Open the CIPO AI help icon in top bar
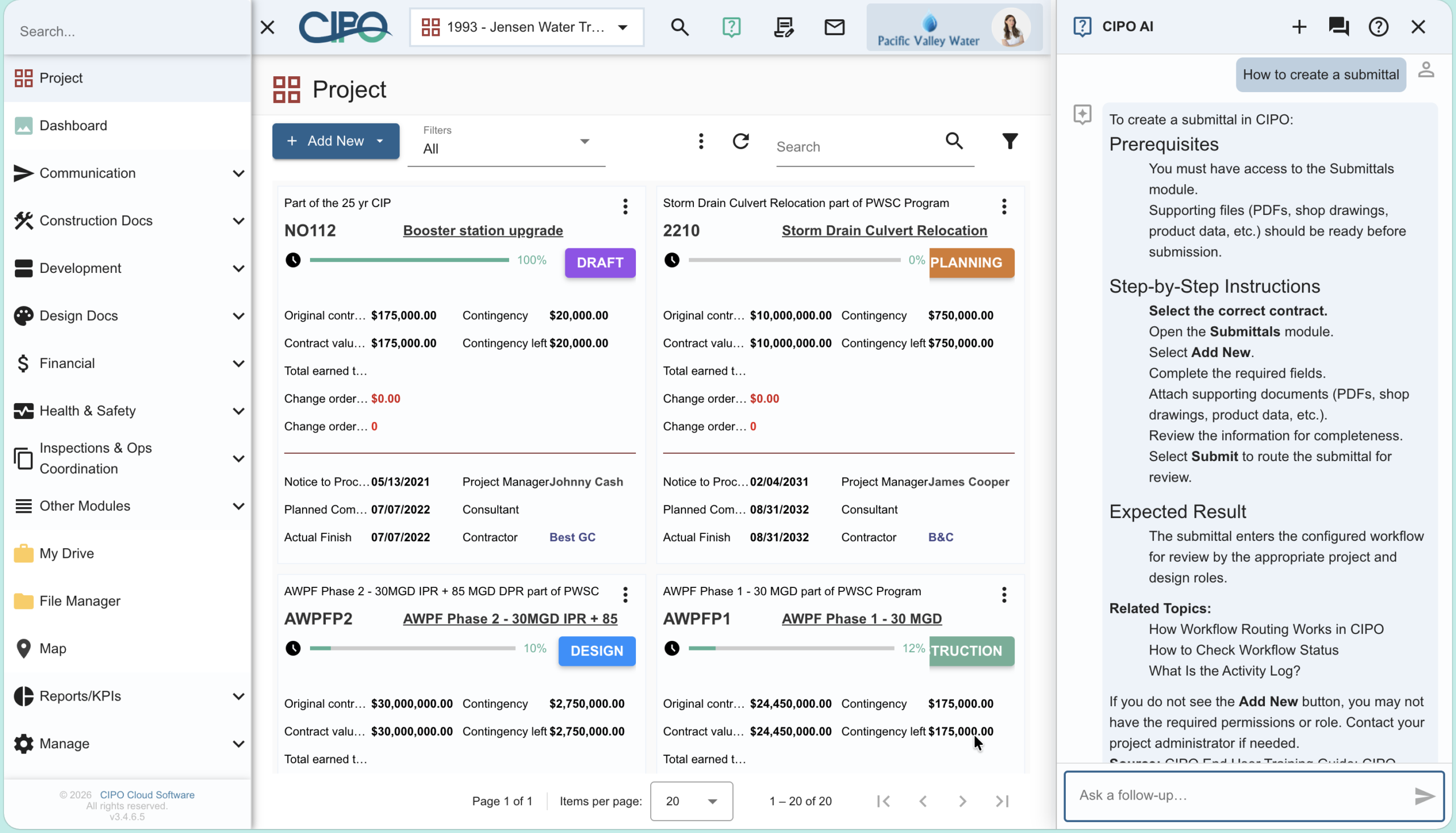Image resolution: width=1456 pixels, height=833 pixels. [731, 27]
